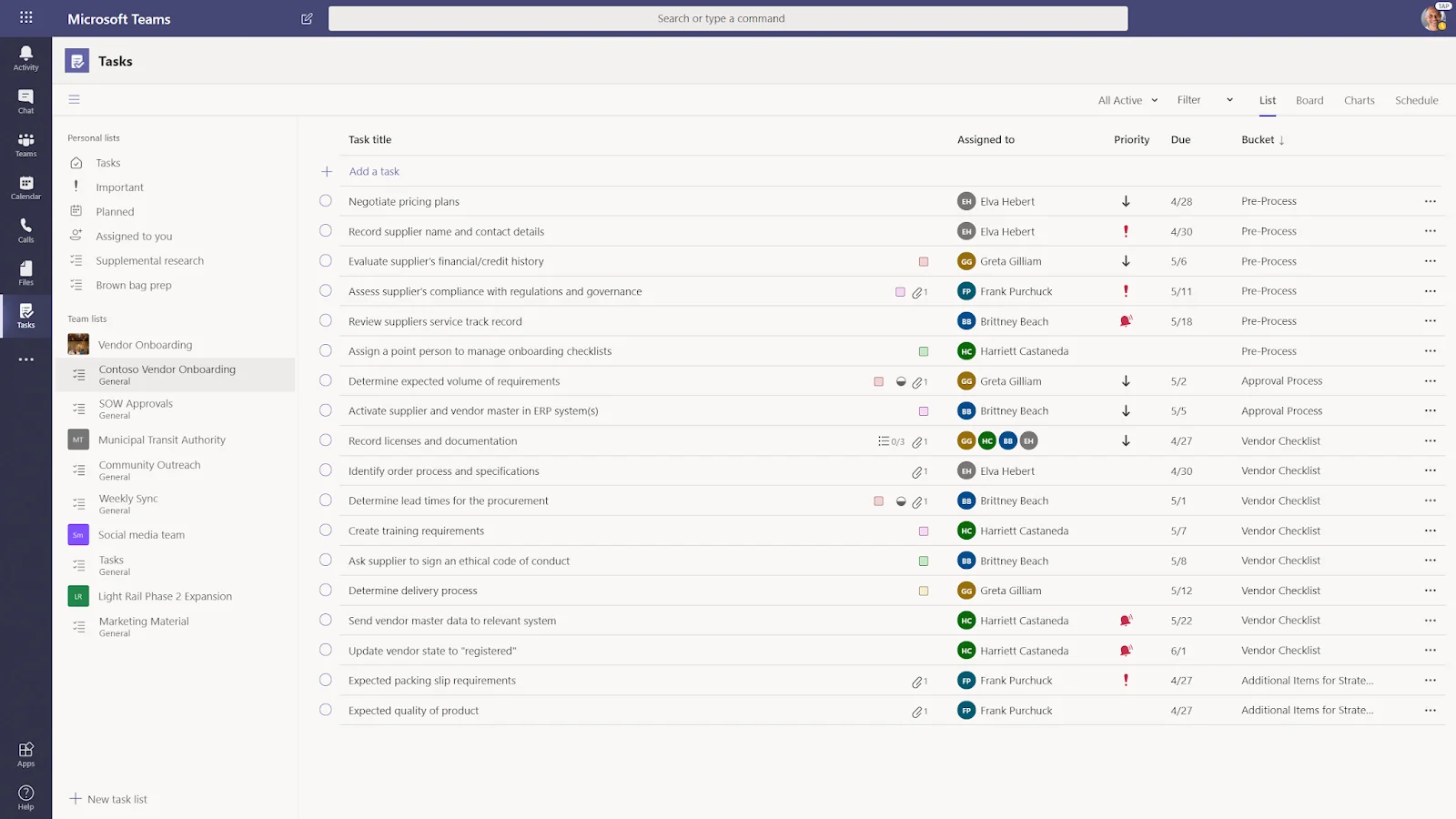
Task: Click the progress half-circle icon on Determine lead times row
Action: pos(901,501)
